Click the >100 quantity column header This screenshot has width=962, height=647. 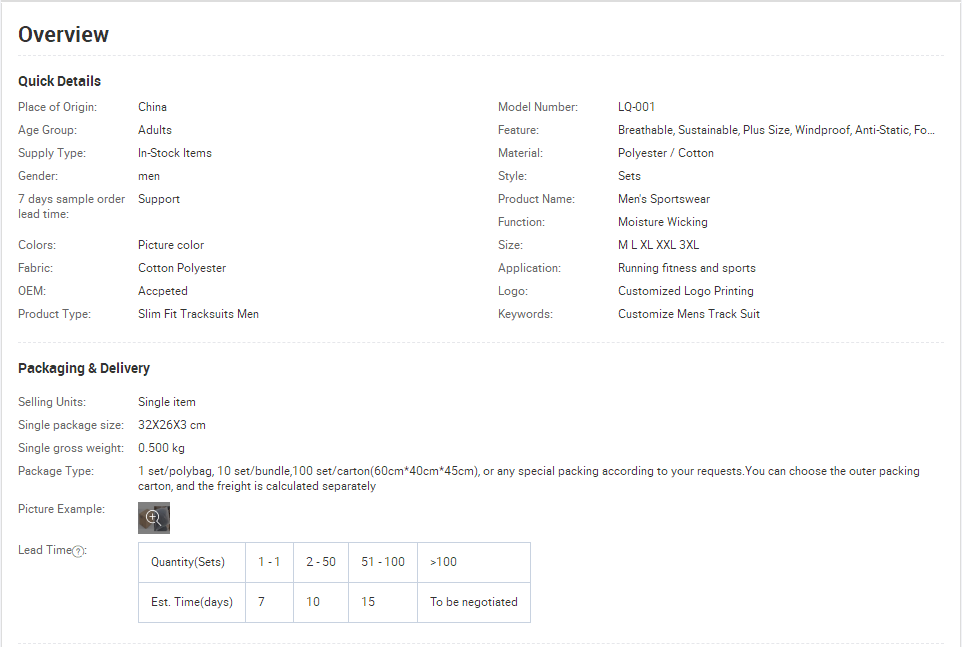coord(474,562)
